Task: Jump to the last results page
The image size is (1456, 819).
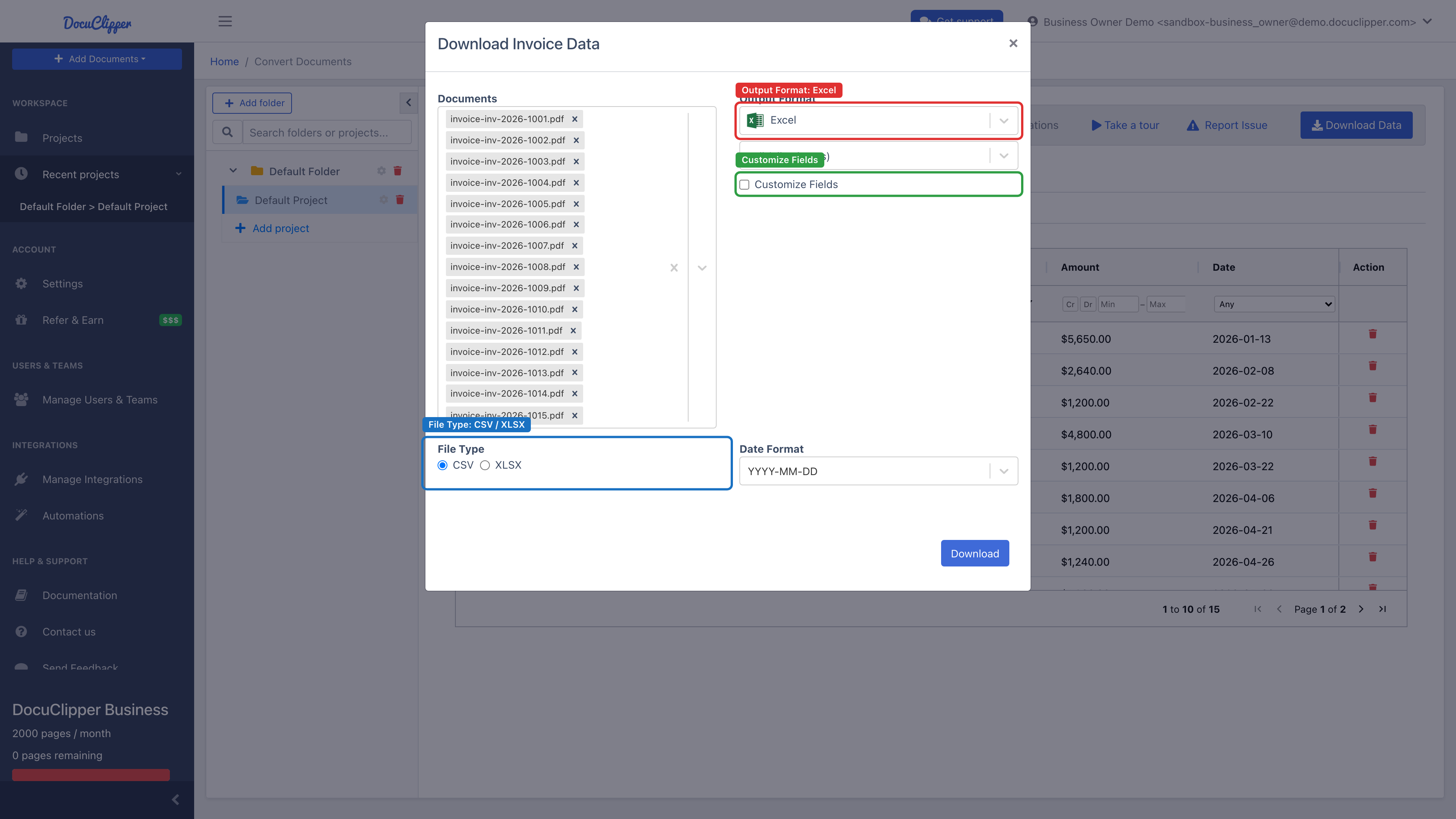Action: click(x=1382, y=609)
